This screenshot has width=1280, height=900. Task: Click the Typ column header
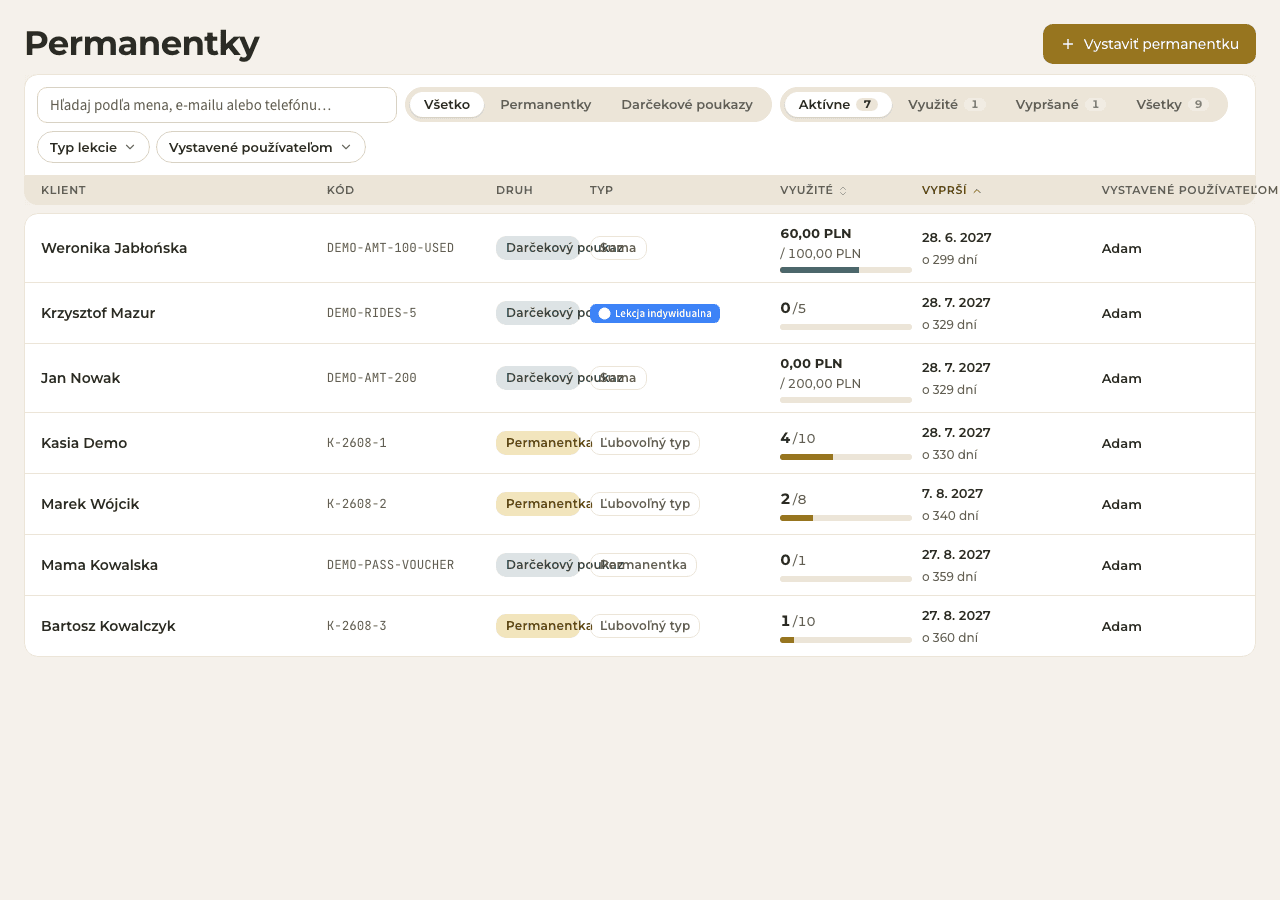point(601,190)
